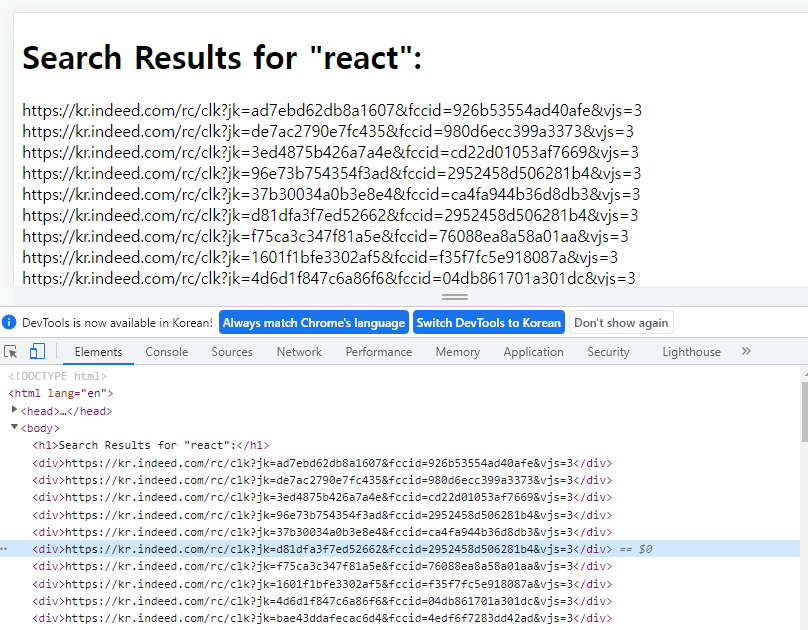Image resolution: width=808 pixels, height=630 pixels.
Task: Select div node with jk=37b30034a0b3e8e4
Action: 322,532
